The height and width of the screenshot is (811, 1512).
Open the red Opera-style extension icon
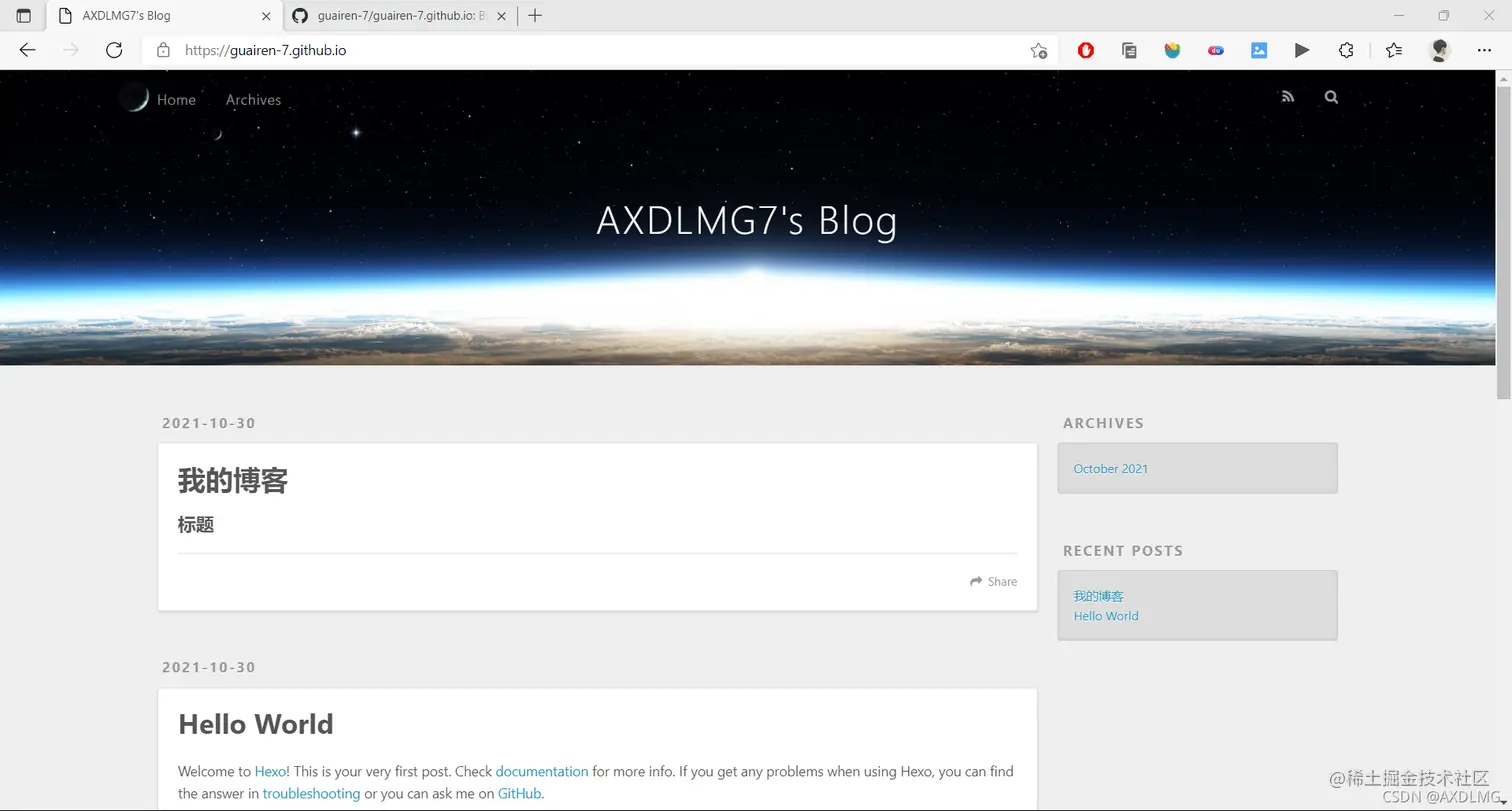click(x=1086, y=50)
